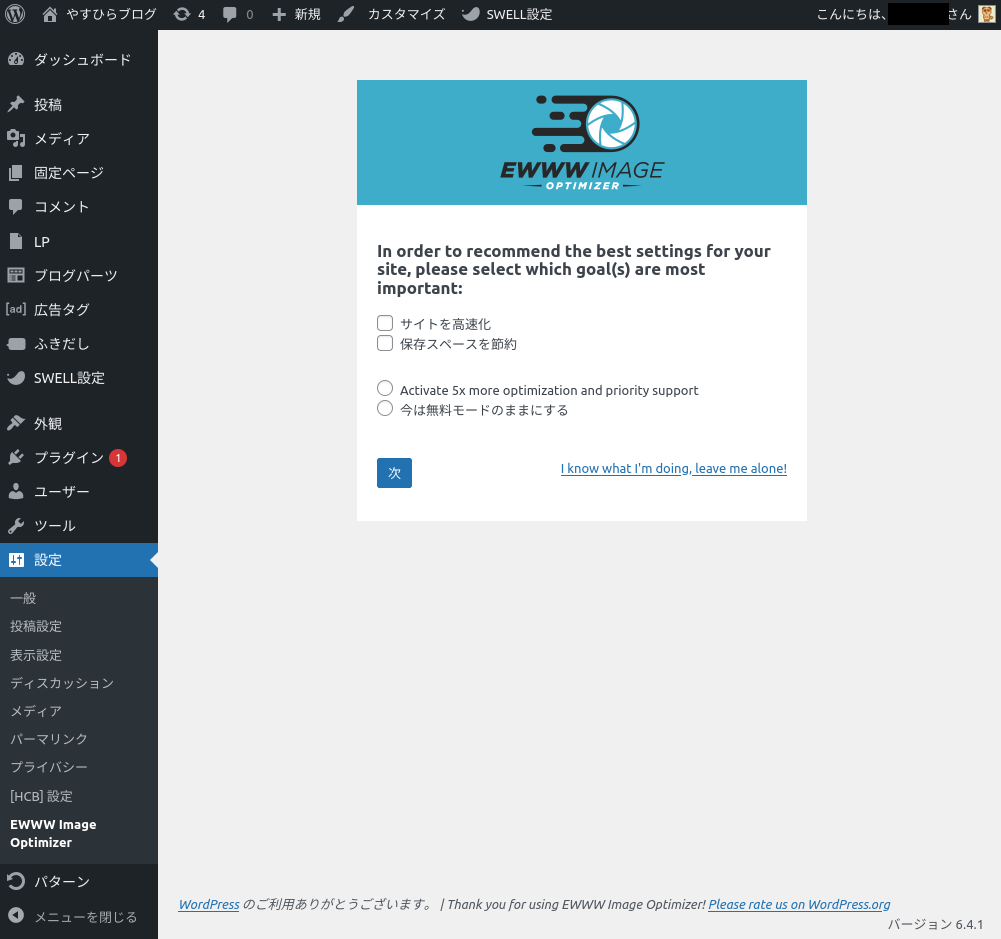Open パーマリンク settings submenu item
Viewport: 1001px width, 939px height.
49,739
